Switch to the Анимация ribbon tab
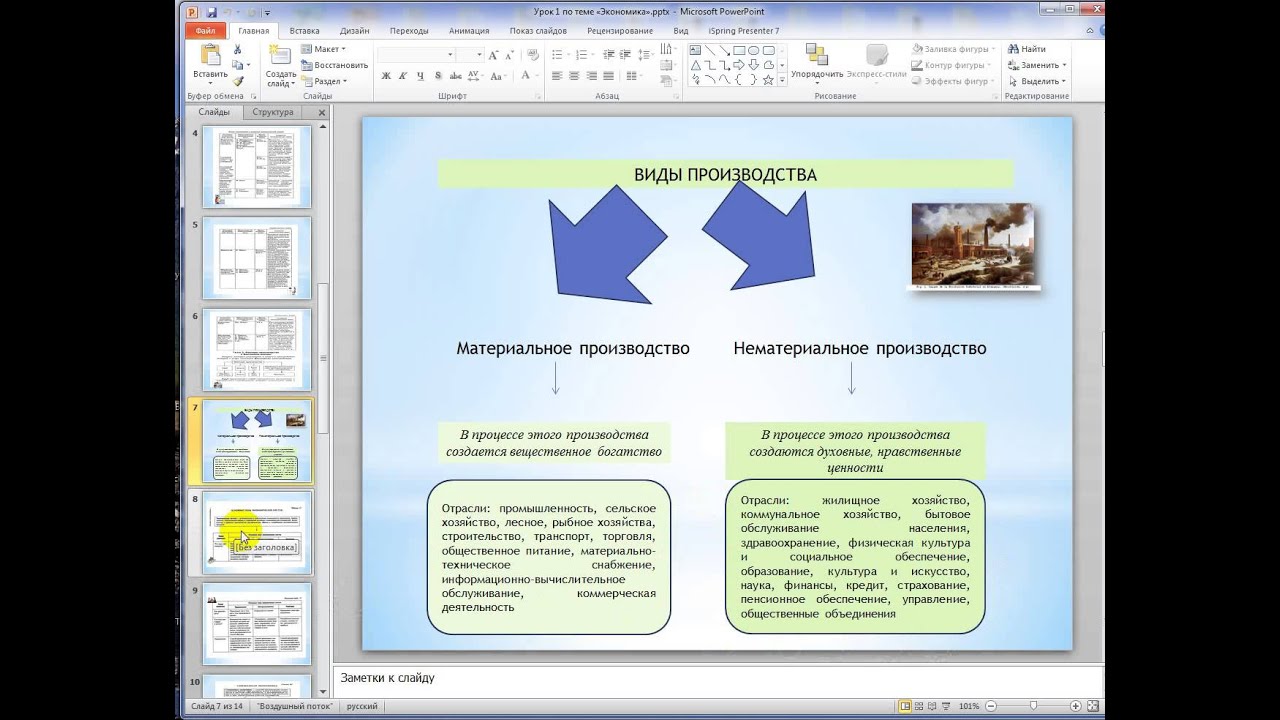Screen dimensions: 1280x720 click(469, 31)
